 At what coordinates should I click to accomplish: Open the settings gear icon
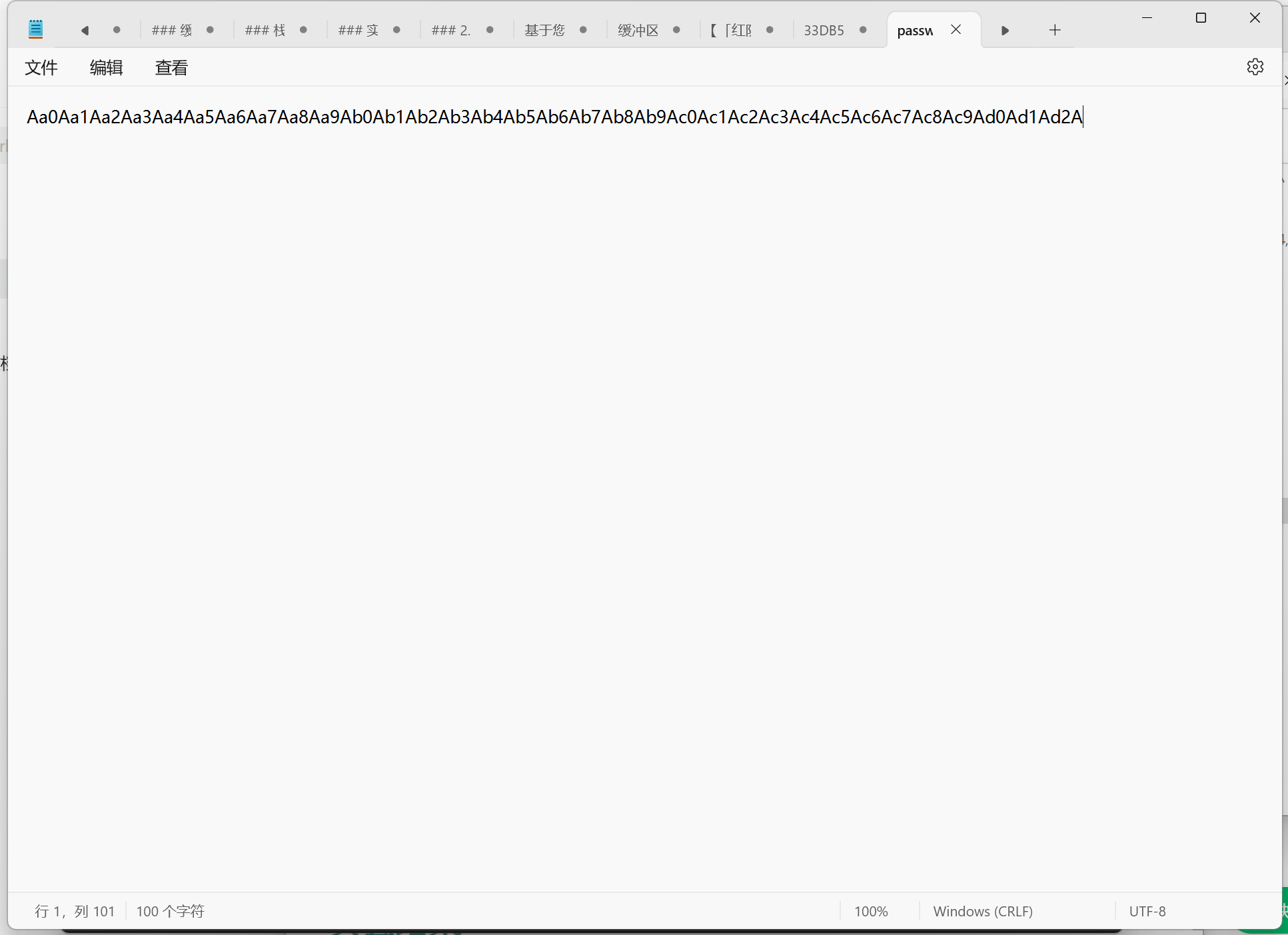coord(1255,67)
